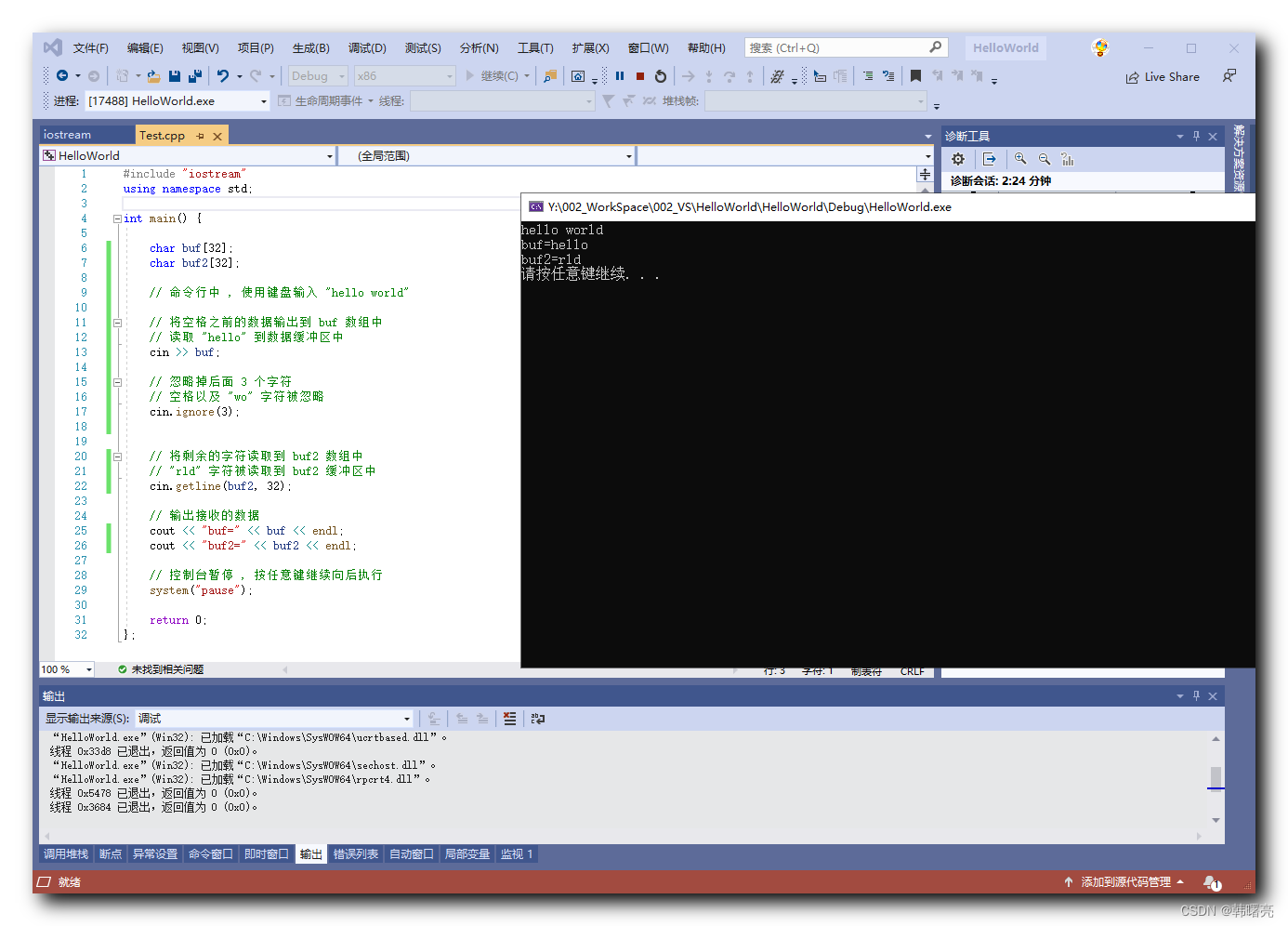The width and height of the screenshot is (1288, 926).
Task: Click the editor split window handle
Action: [x=925, y=175]
